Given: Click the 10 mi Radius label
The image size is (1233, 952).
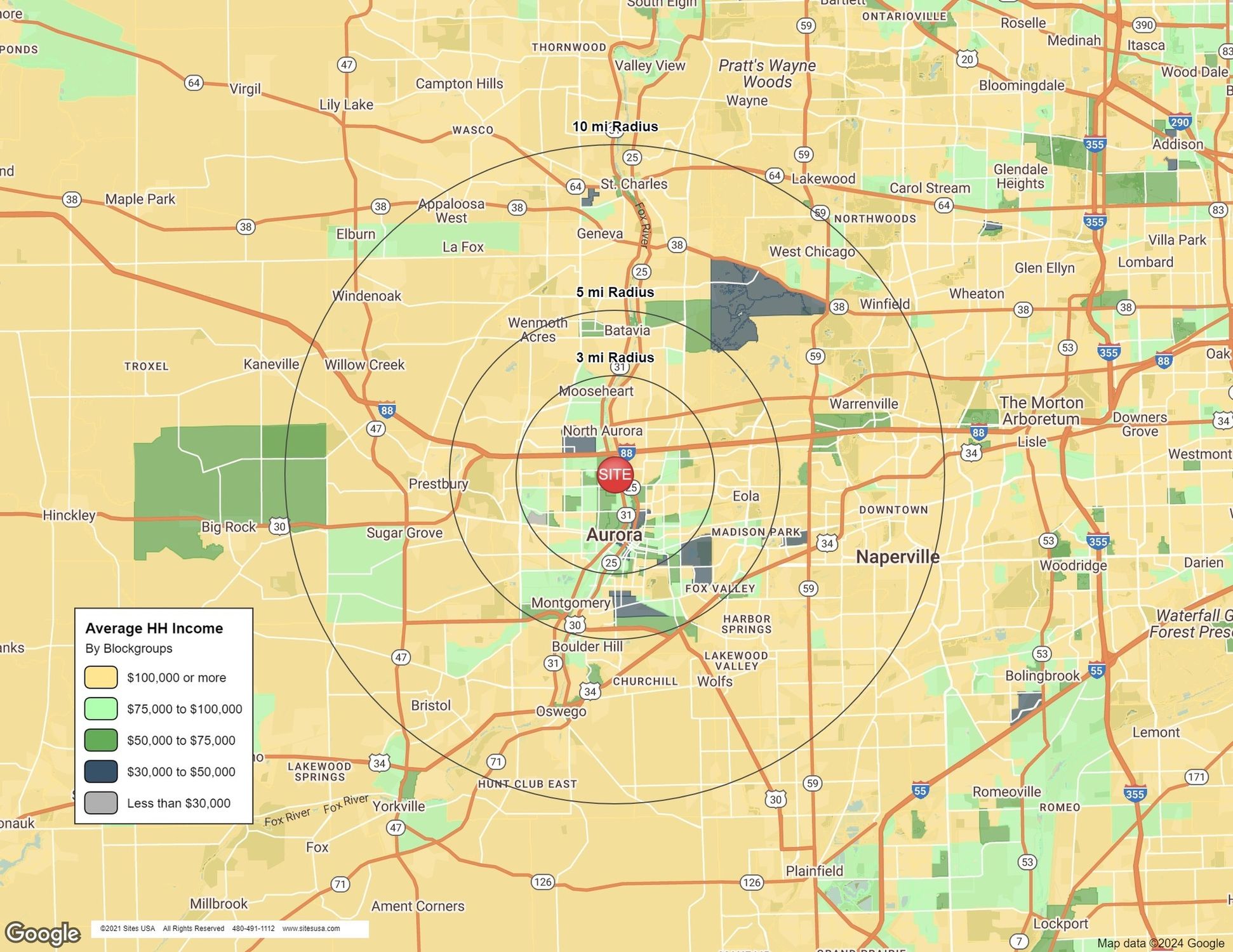Looking at the screenshot, I should click(x=615, y=126).
